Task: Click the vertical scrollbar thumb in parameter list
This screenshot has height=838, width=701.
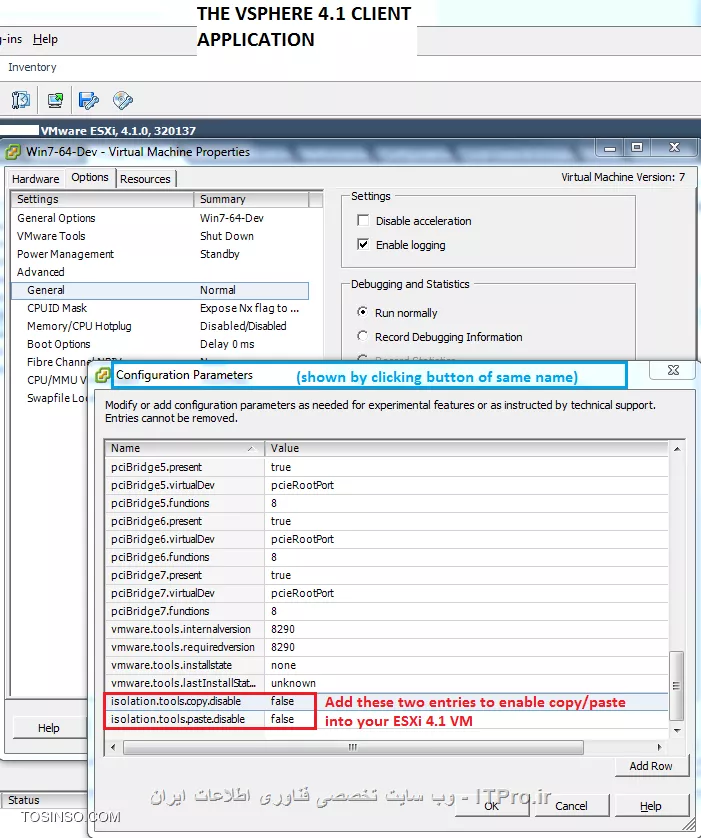Action: pyautogui.click(x=676, y=685)
